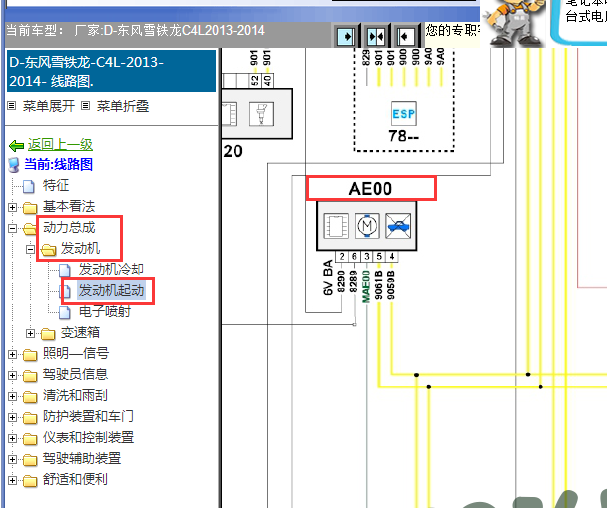Image resolution: width=607 pixels, height=508 pixels.
Task: Expand the 防护装置和车门 folder
Action: (x=12, y=417)
